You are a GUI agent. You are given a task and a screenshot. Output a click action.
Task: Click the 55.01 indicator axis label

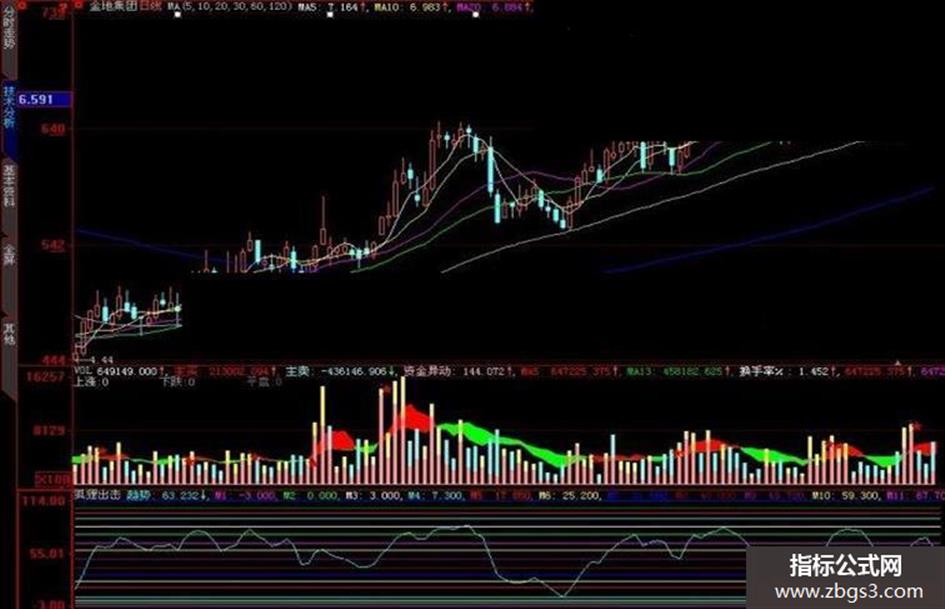pos(47,553)
